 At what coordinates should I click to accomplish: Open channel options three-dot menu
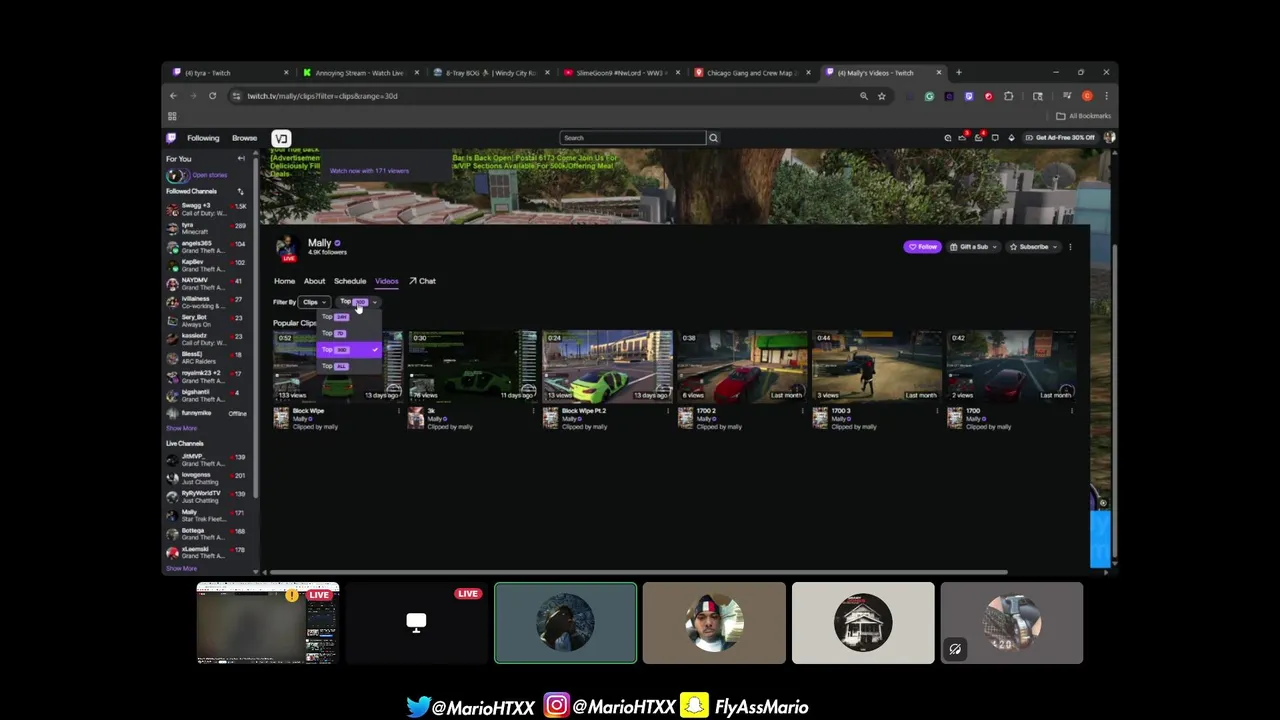pos(1070,247)
